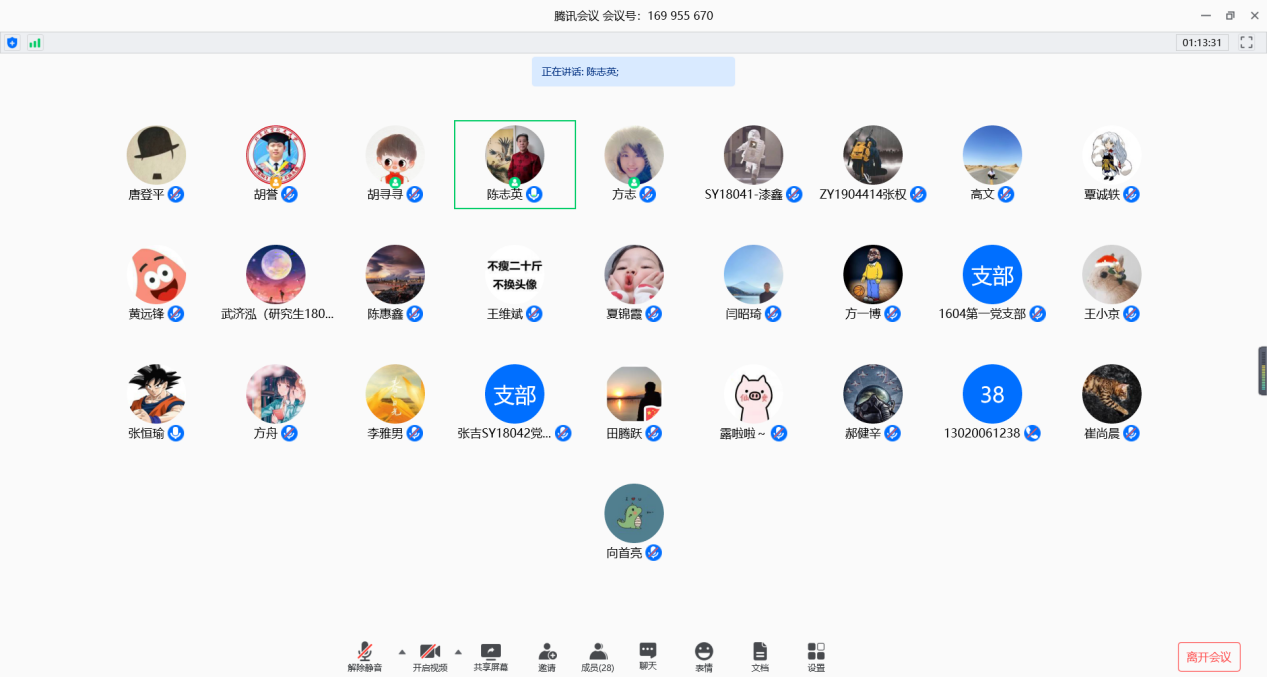Show participant list via 成员(28)

(x=597, y=651)
